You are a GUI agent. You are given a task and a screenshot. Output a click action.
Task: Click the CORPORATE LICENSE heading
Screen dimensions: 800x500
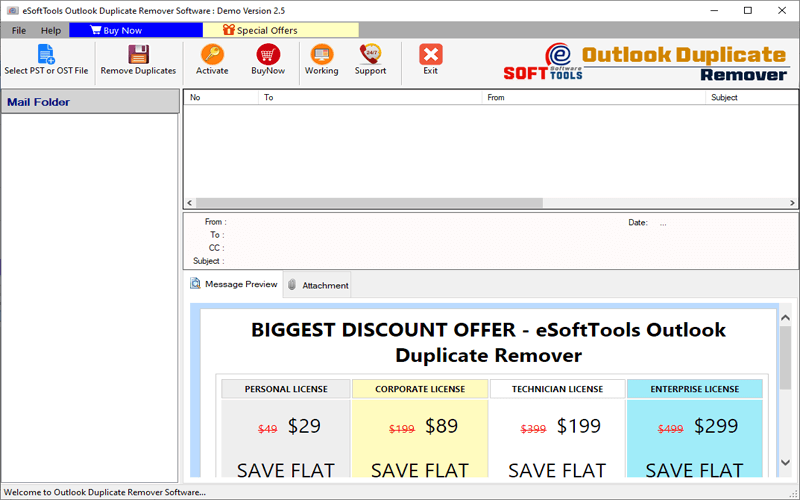[420, 389]
